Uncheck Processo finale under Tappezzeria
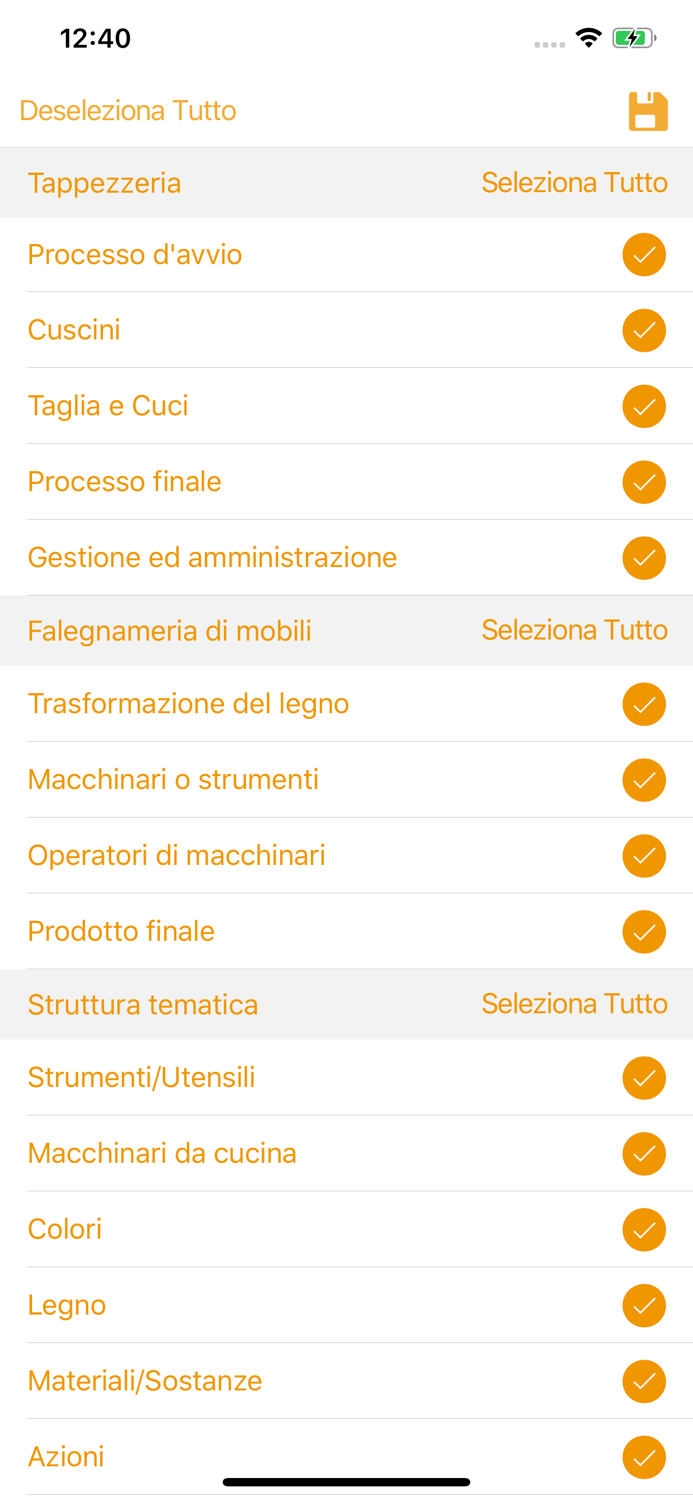 645,482
